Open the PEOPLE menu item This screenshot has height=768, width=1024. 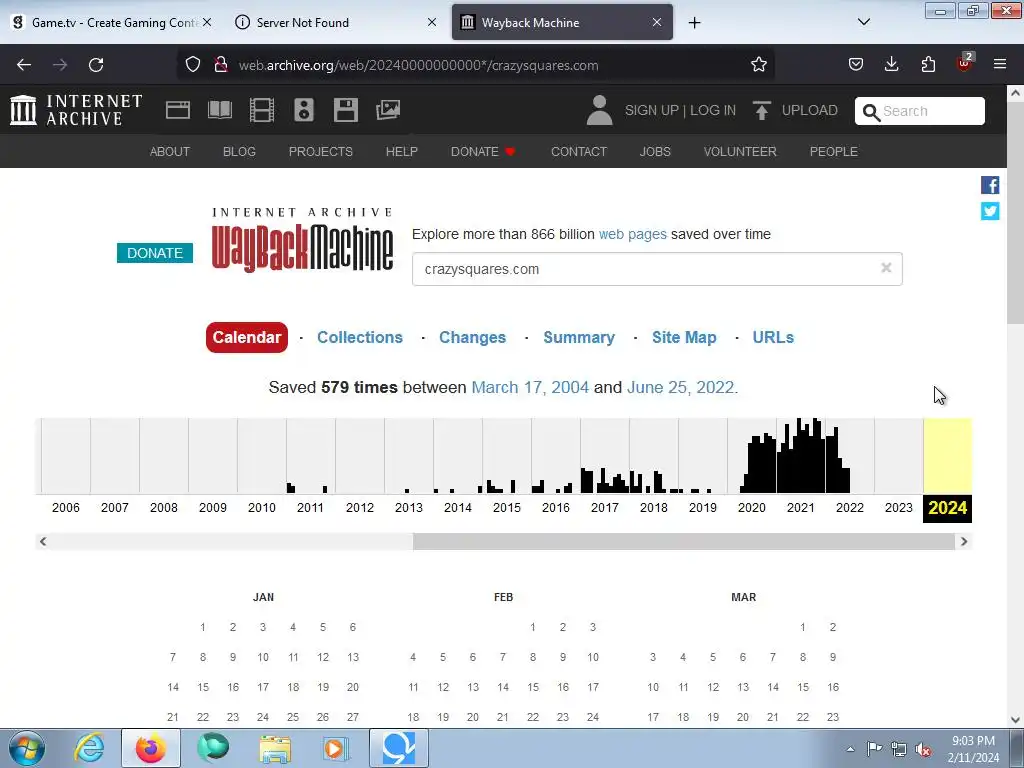pos(833,152)
